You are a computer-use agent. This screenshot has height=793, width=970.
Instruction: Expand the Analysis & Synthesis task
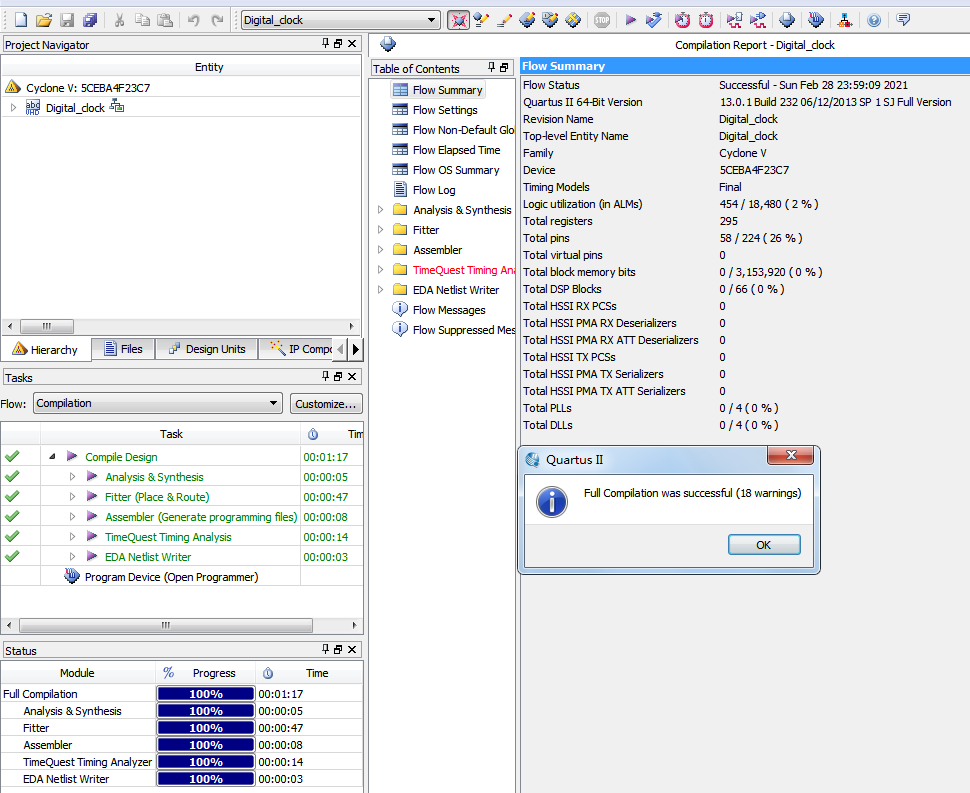[72, 477]
